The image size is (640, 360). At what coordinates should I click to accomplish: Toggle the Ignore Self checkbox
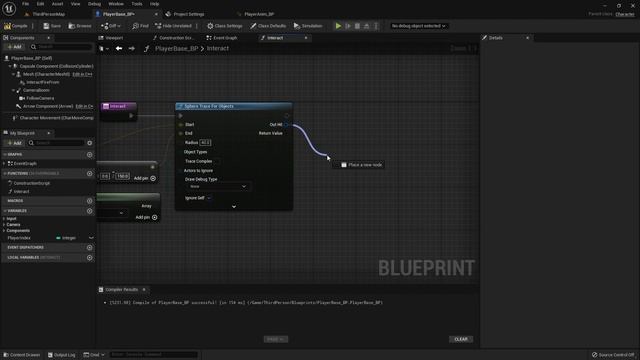[209, 198]
